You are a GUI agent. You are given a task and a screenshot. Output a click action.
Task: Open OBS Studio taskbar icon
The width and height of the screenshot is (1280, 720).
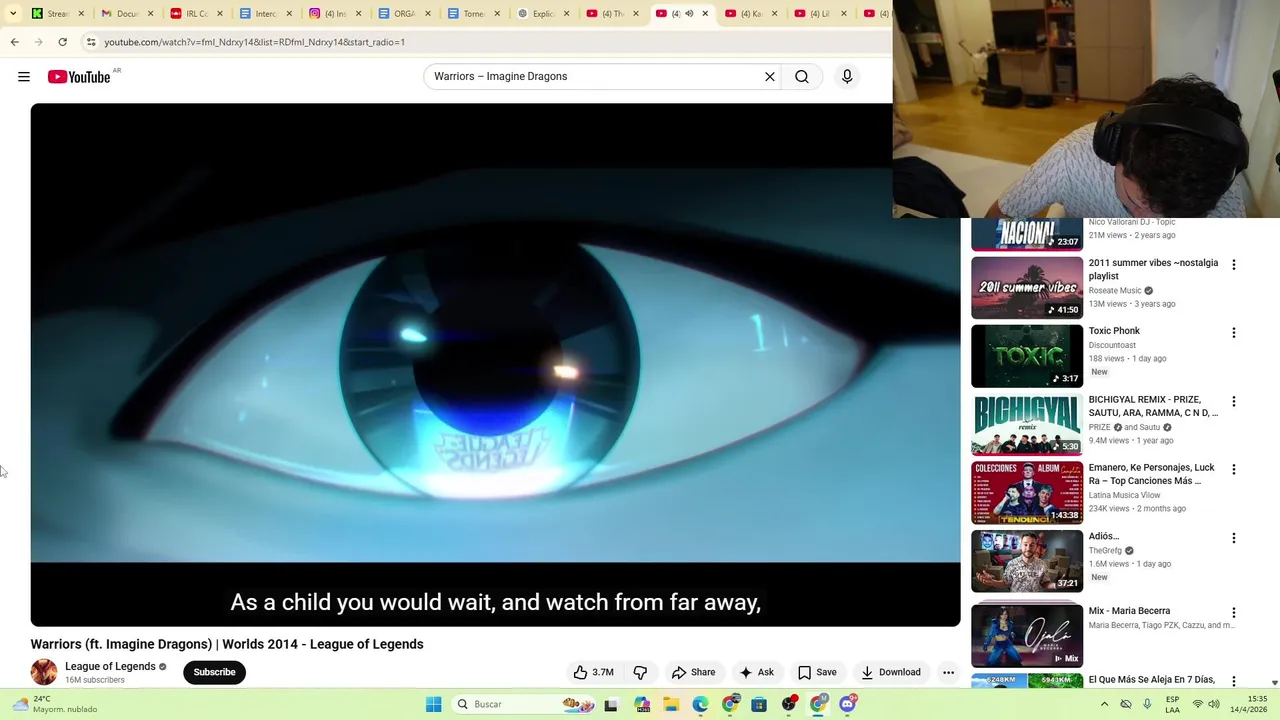tap(789, 704)
